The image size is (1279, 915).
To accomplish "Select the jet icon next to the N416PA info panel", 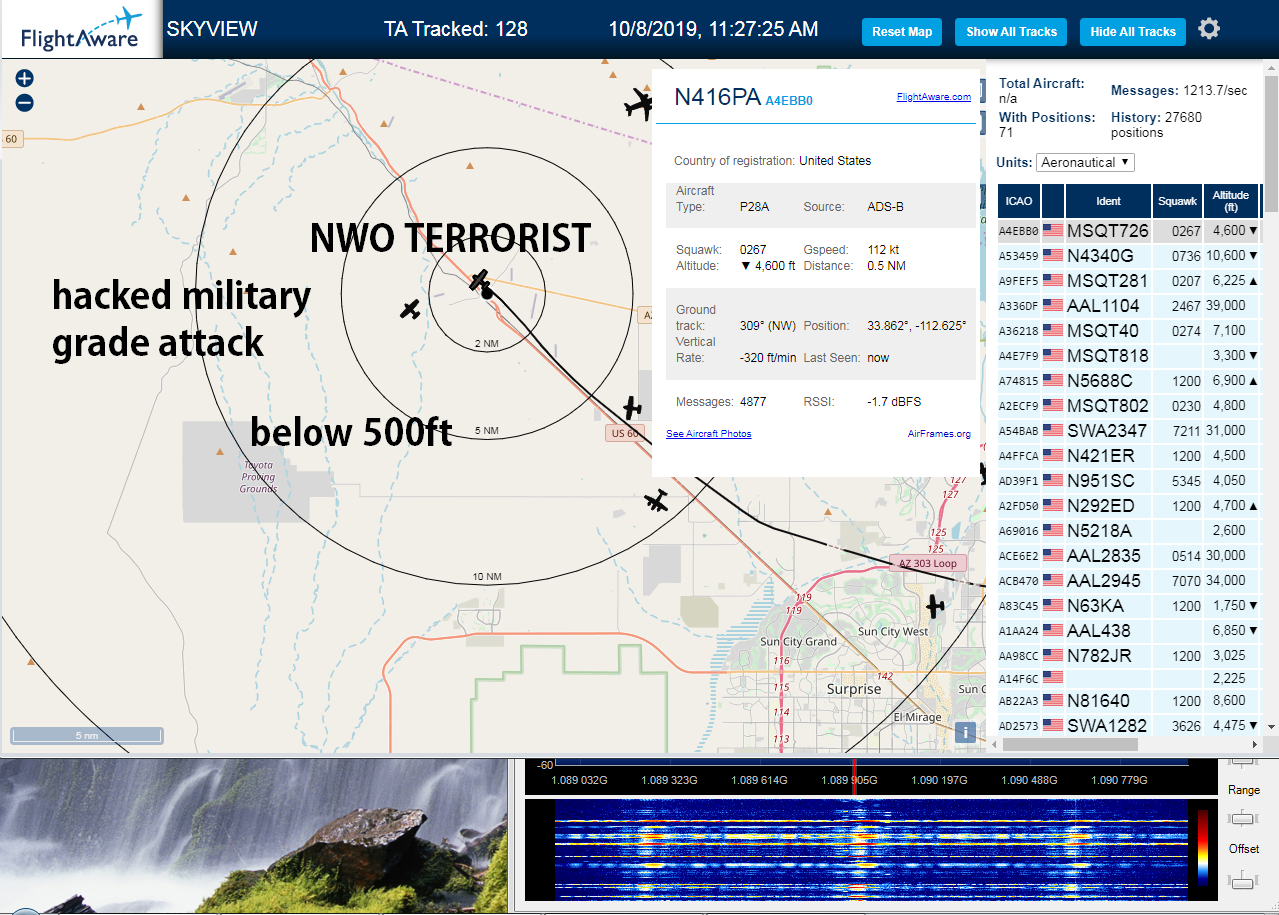I will click(638, 103).
